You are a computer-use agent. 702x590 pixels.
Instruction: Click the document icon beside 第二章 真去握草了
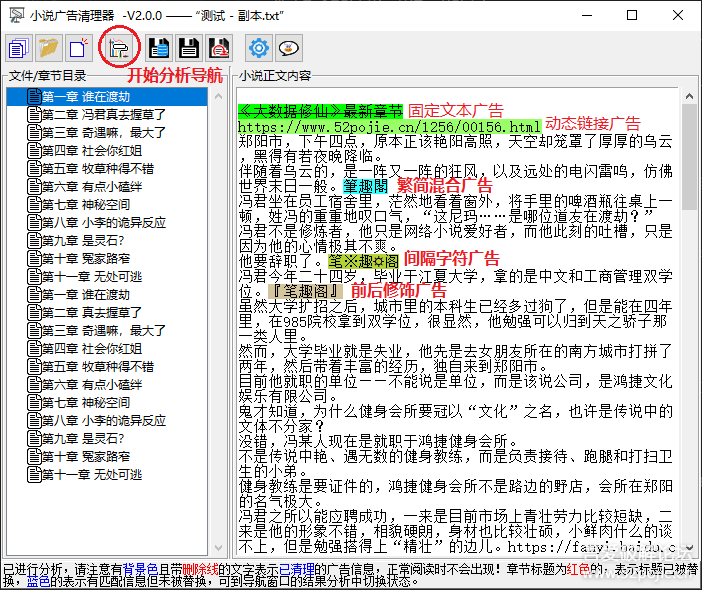34,312
